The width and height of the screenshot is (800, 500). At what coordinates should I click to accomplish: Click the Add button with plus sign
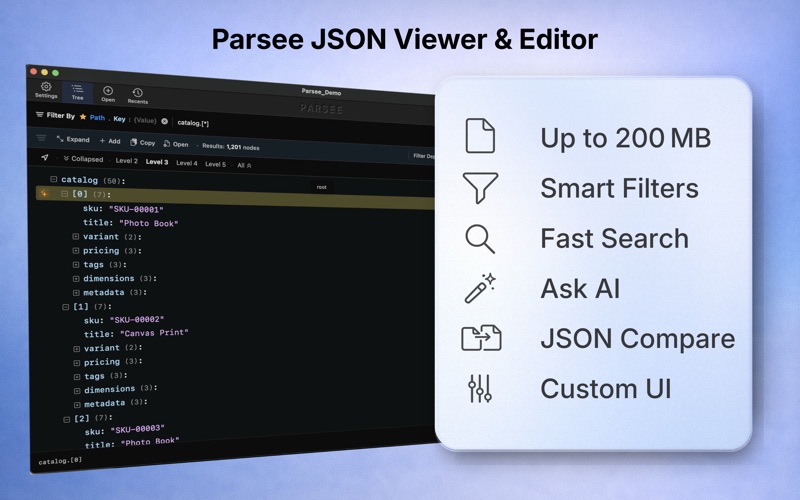(x=110, y=141)
